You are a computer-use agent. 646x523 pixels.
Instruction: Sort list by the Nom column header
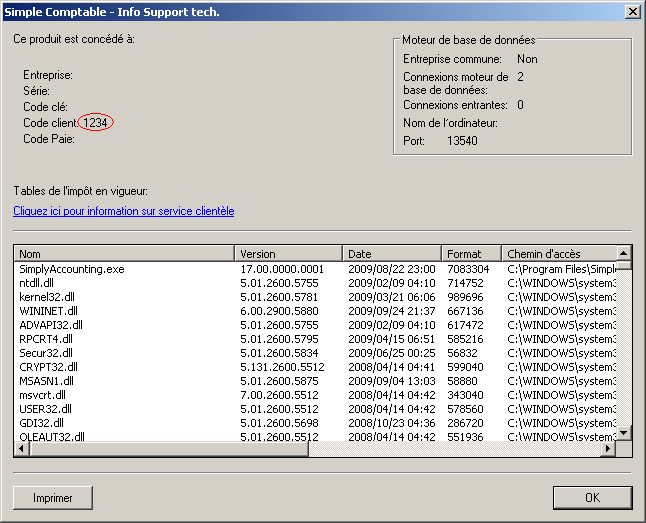124,253
